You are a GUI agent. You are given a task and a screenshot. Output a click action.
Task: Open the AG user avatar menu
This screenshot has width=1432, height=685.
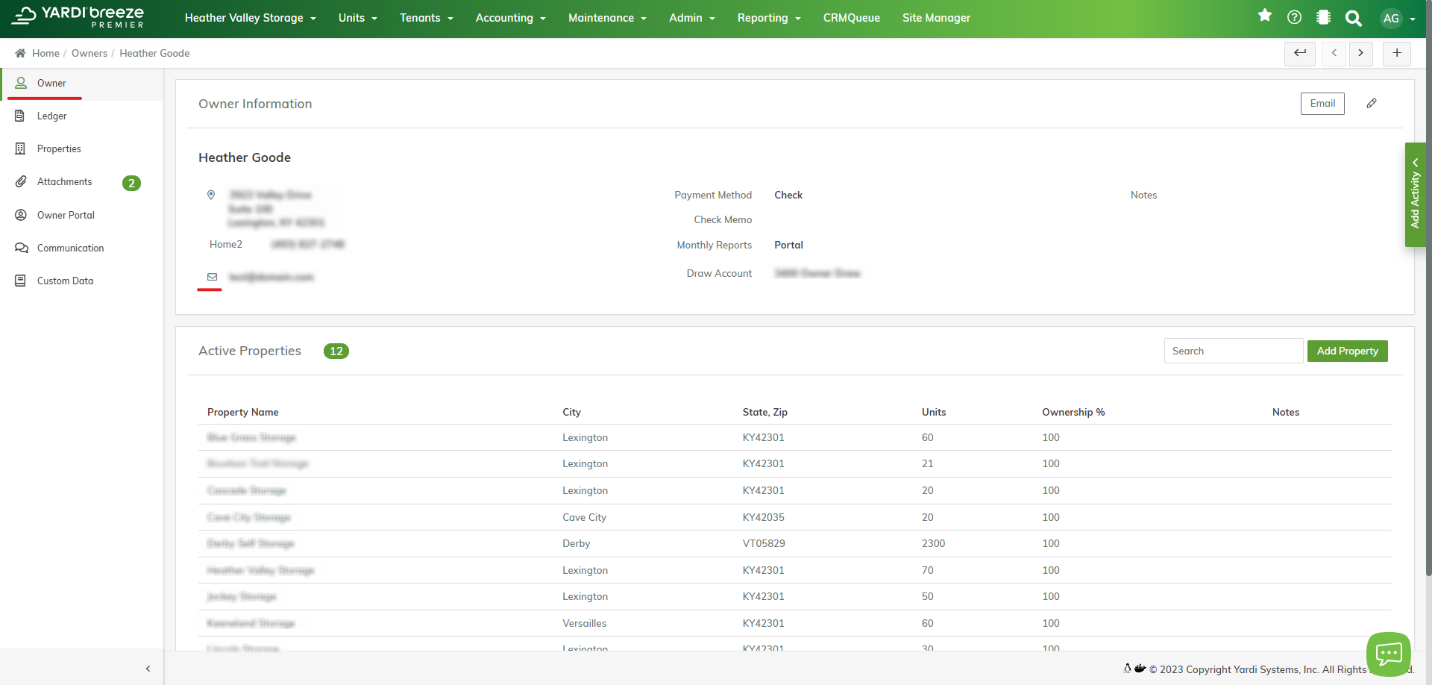pyautogui.click(x=1397, y=18)
